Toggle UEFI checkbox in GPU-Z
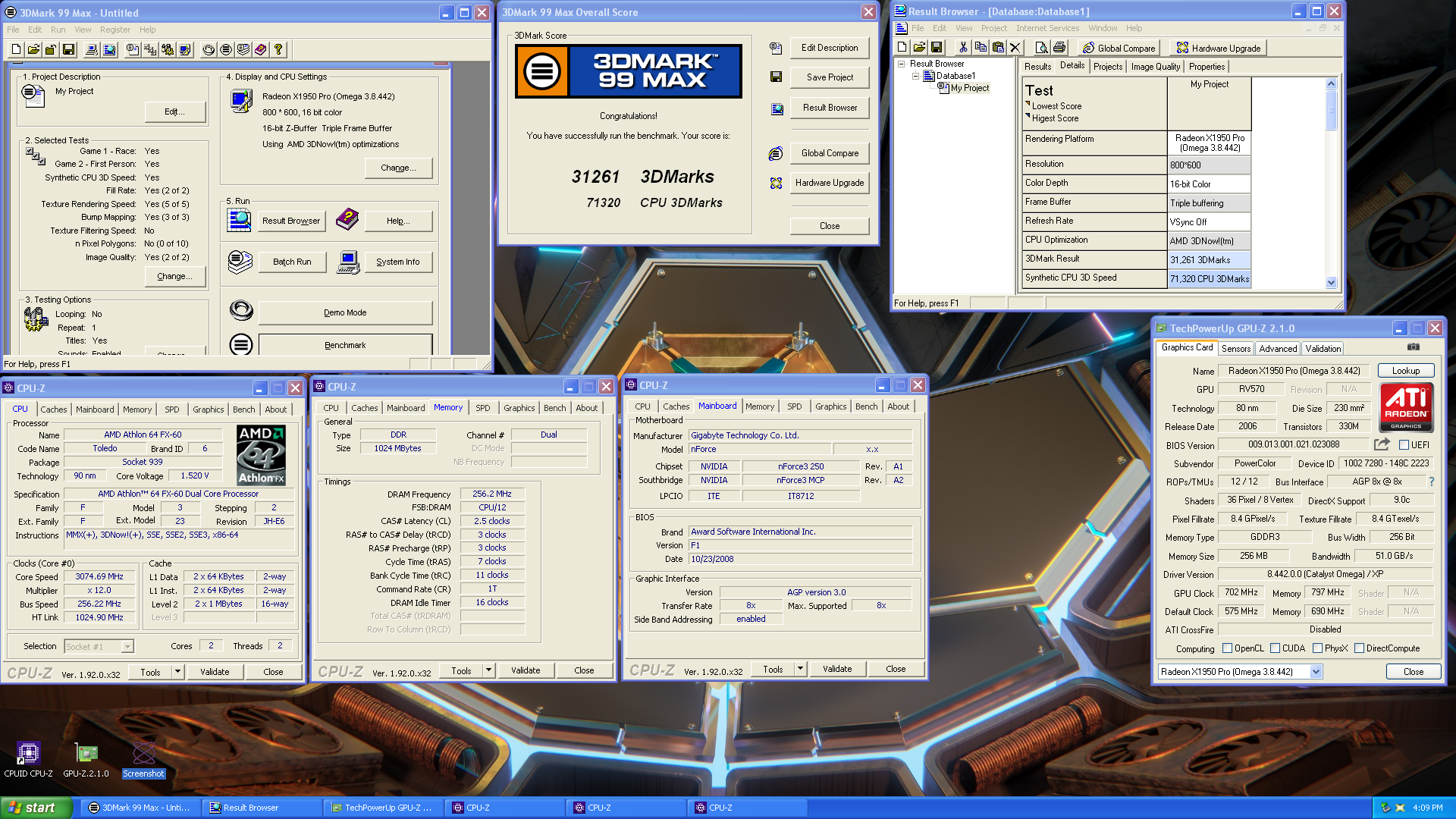Viewport: 1456px width, 819px height. click(1404, 445)
